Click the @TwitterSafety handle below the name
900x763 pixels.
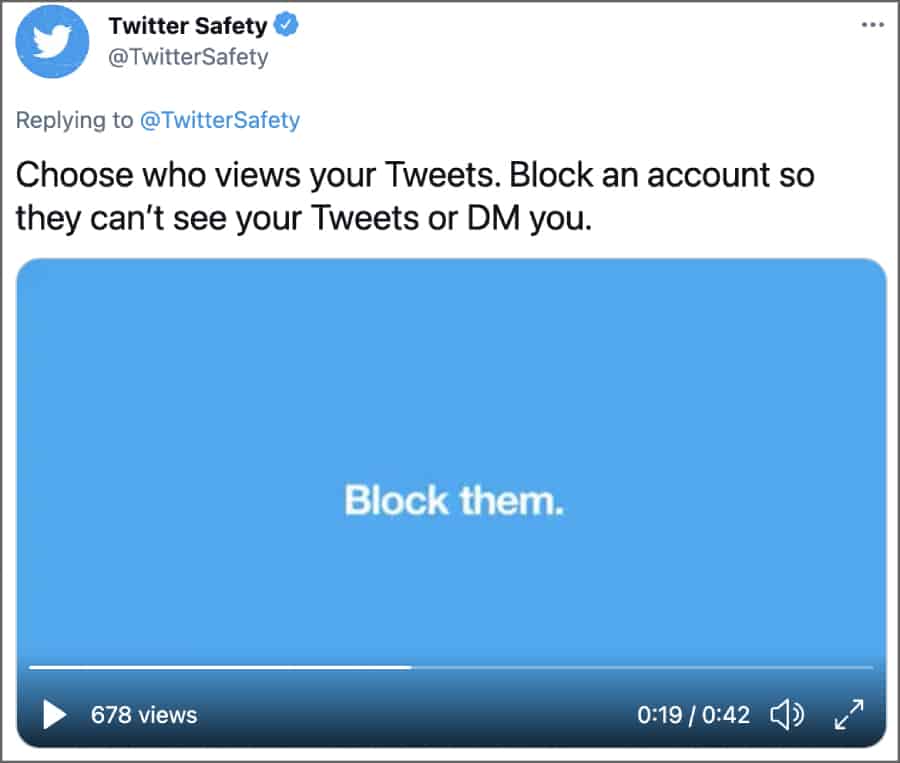[188, 56]
